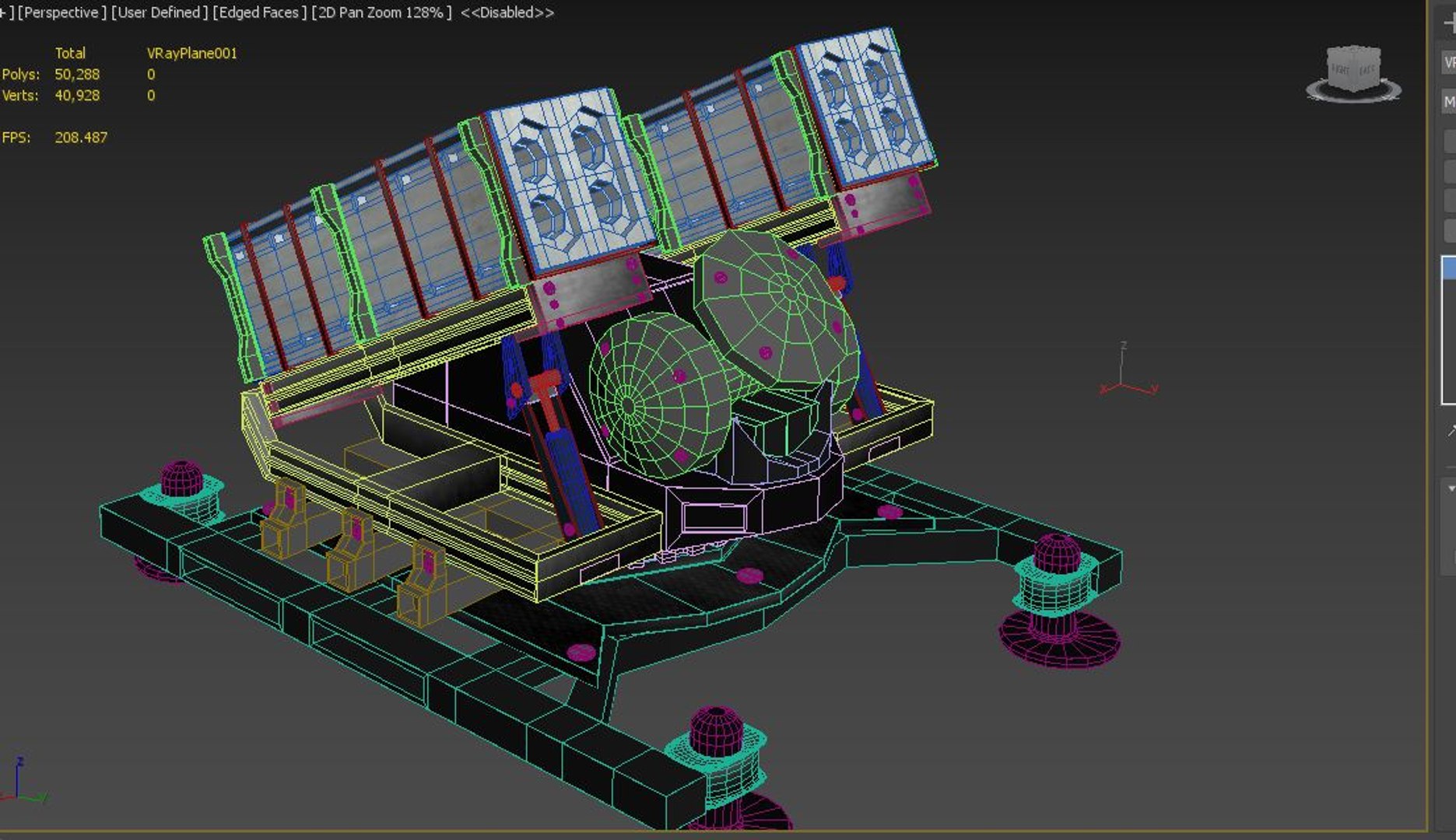This screenshot has width=1456, height=840.
Task: Open the Edged Faces display menu
Action: pyautogui.click(x=259, y=12)
